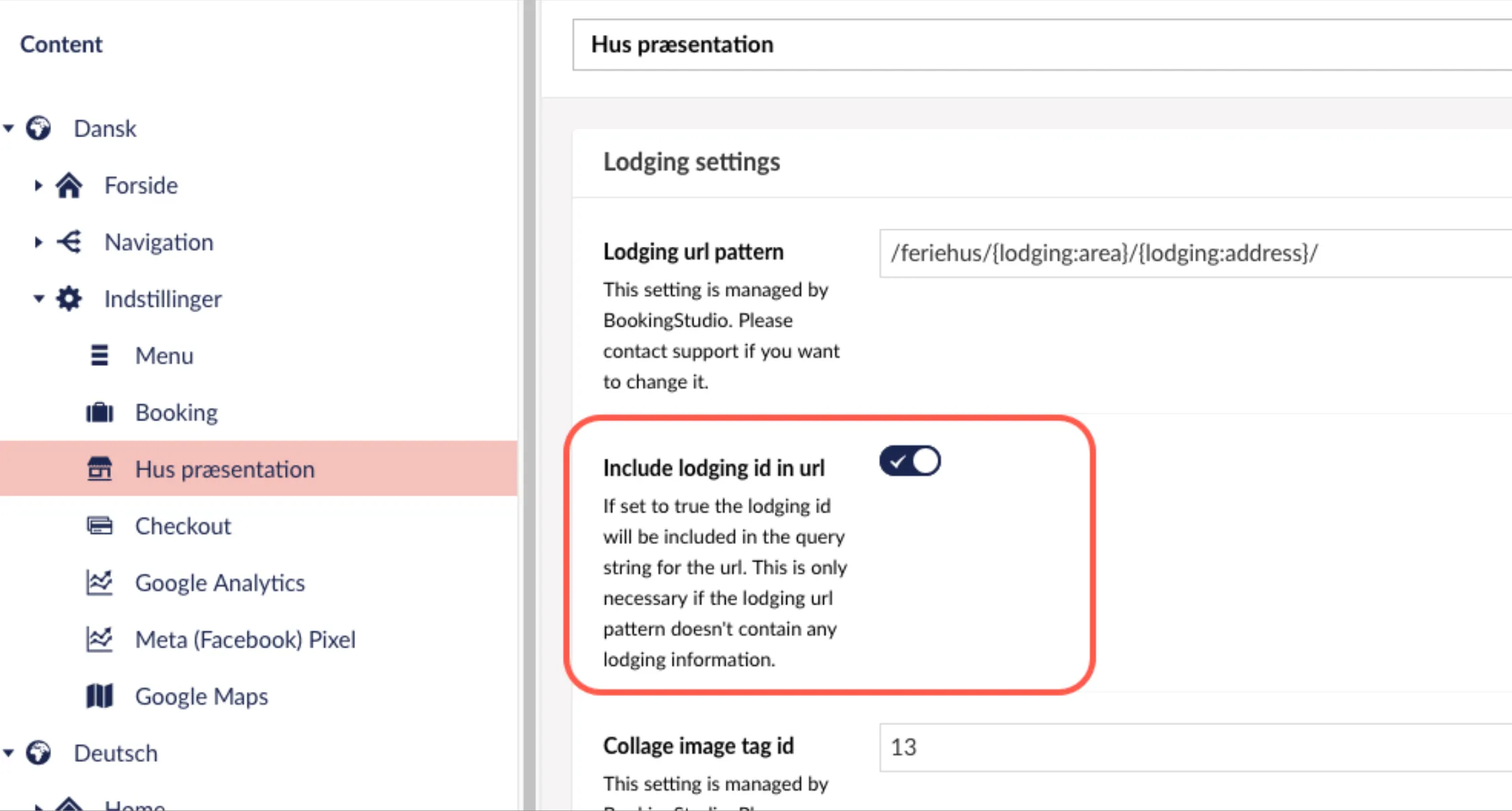Click the suitcase icon beside Booking
This screenshot has width=1512, height=811.
pyautogui.click(x=100, y=412)
